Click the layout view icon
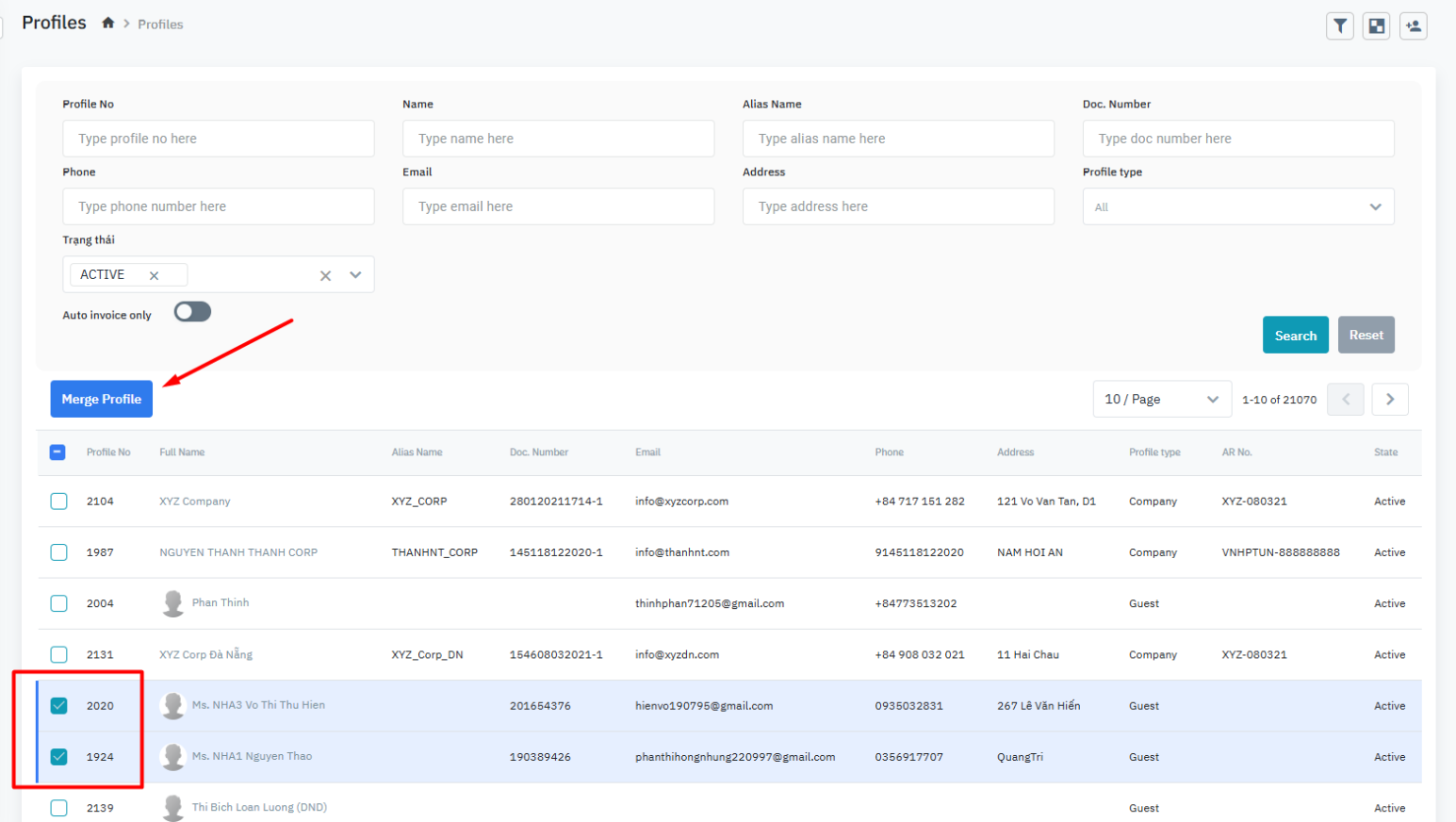The width and height of the screenshot is (1456, 822). (x=1376, y=26)
